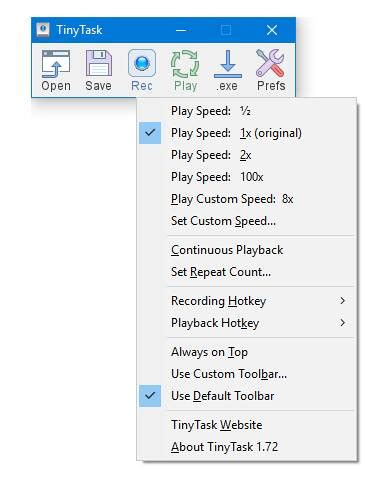Select Play Custom Speed 8x
The height and width of the screenshot is (480, 373).
(247, 199)
